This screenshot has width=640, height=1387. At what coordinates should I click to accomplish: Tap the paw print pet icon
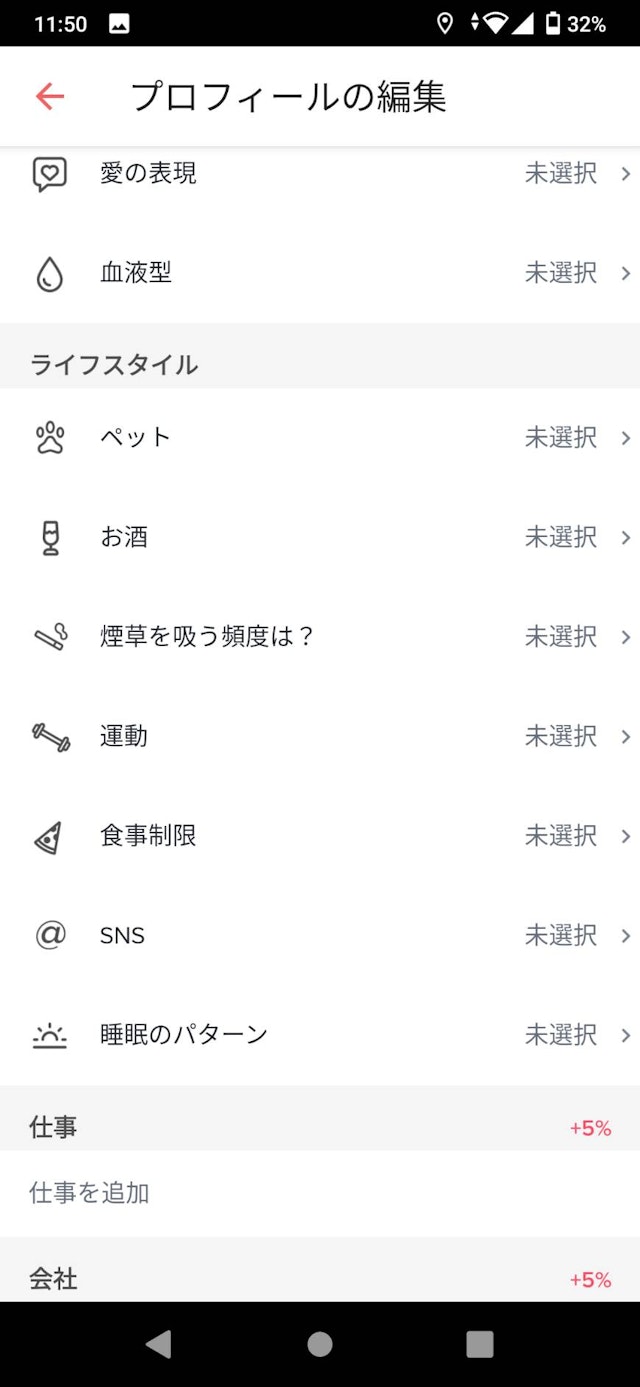50,438
